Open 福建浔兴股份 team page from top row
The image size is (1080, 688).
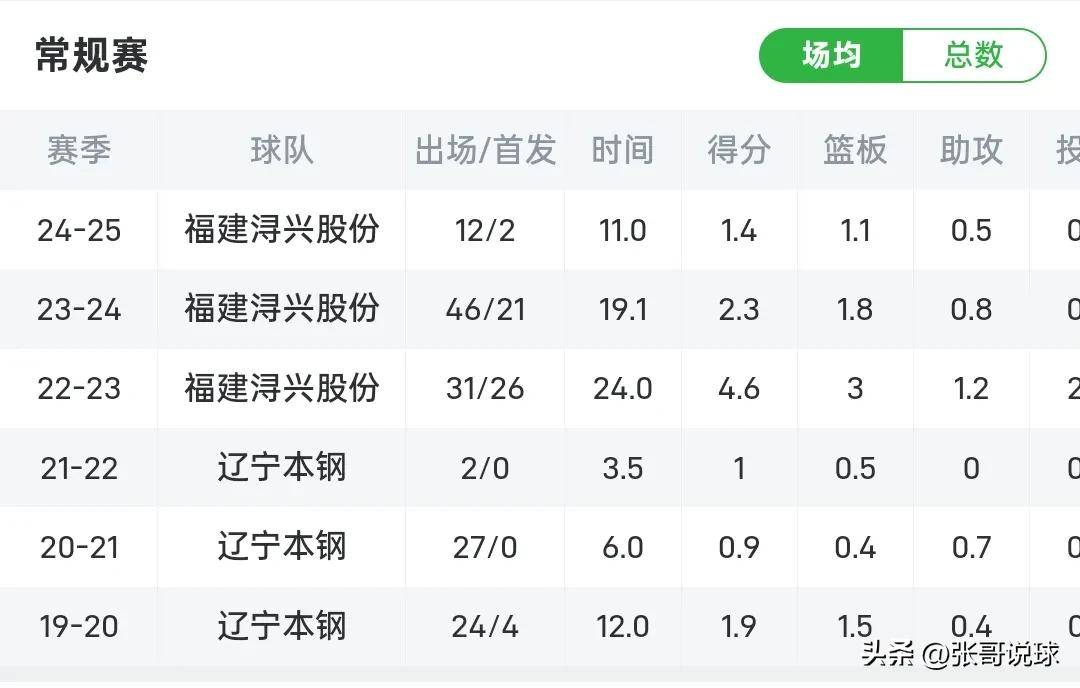(281, 230)
